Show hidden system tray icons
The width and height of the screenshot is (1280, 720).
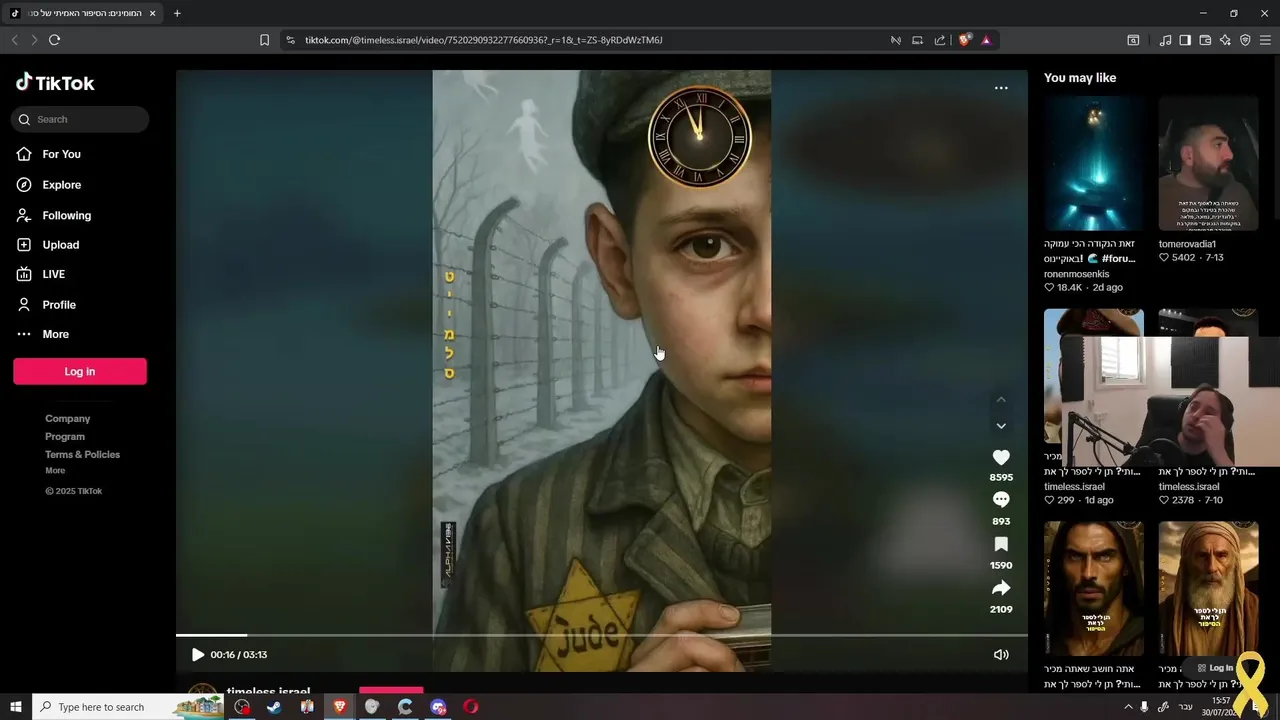click(x=1128, y=707)
